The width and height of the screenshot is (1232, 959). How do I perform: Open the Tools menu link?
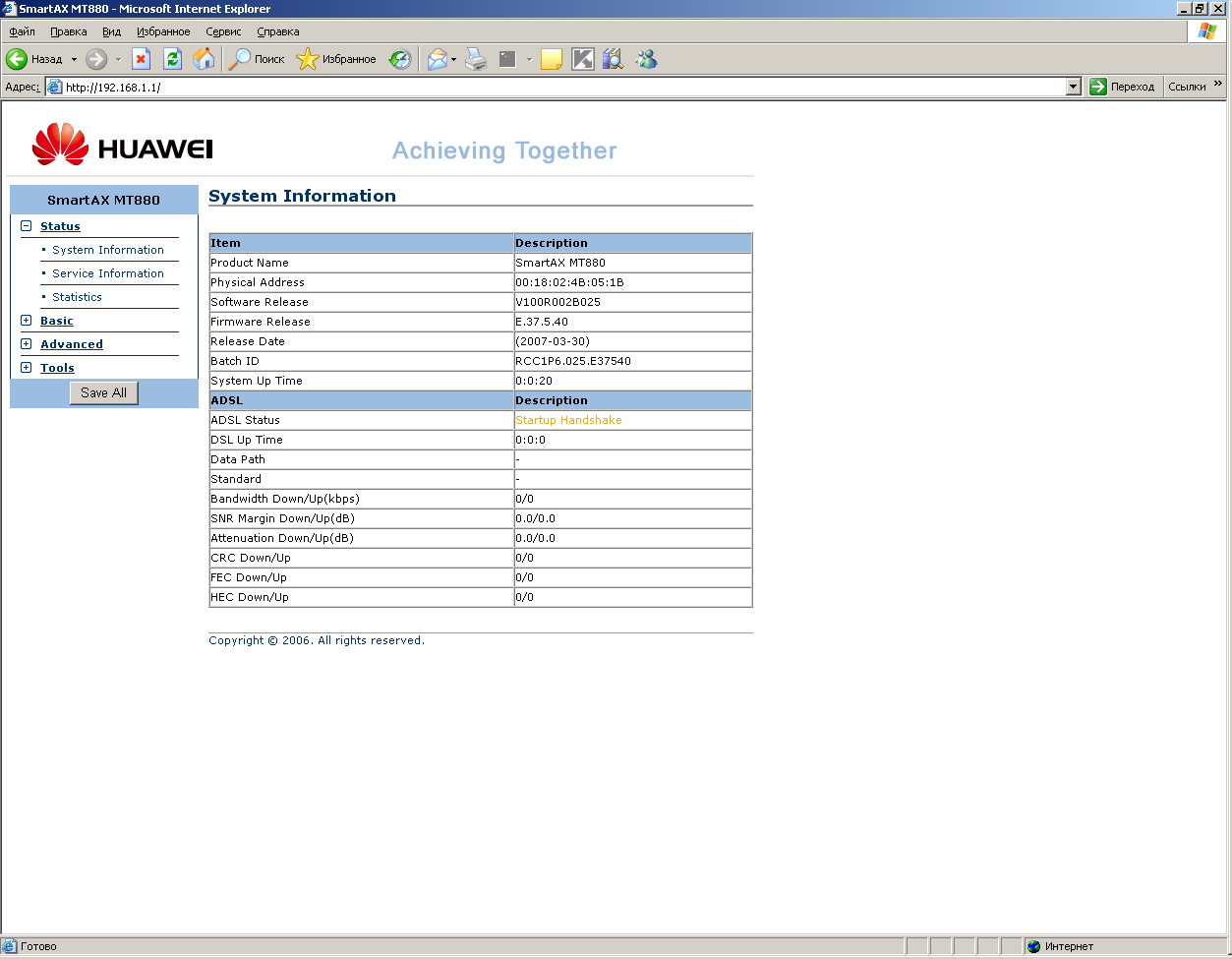click(57, 368)
